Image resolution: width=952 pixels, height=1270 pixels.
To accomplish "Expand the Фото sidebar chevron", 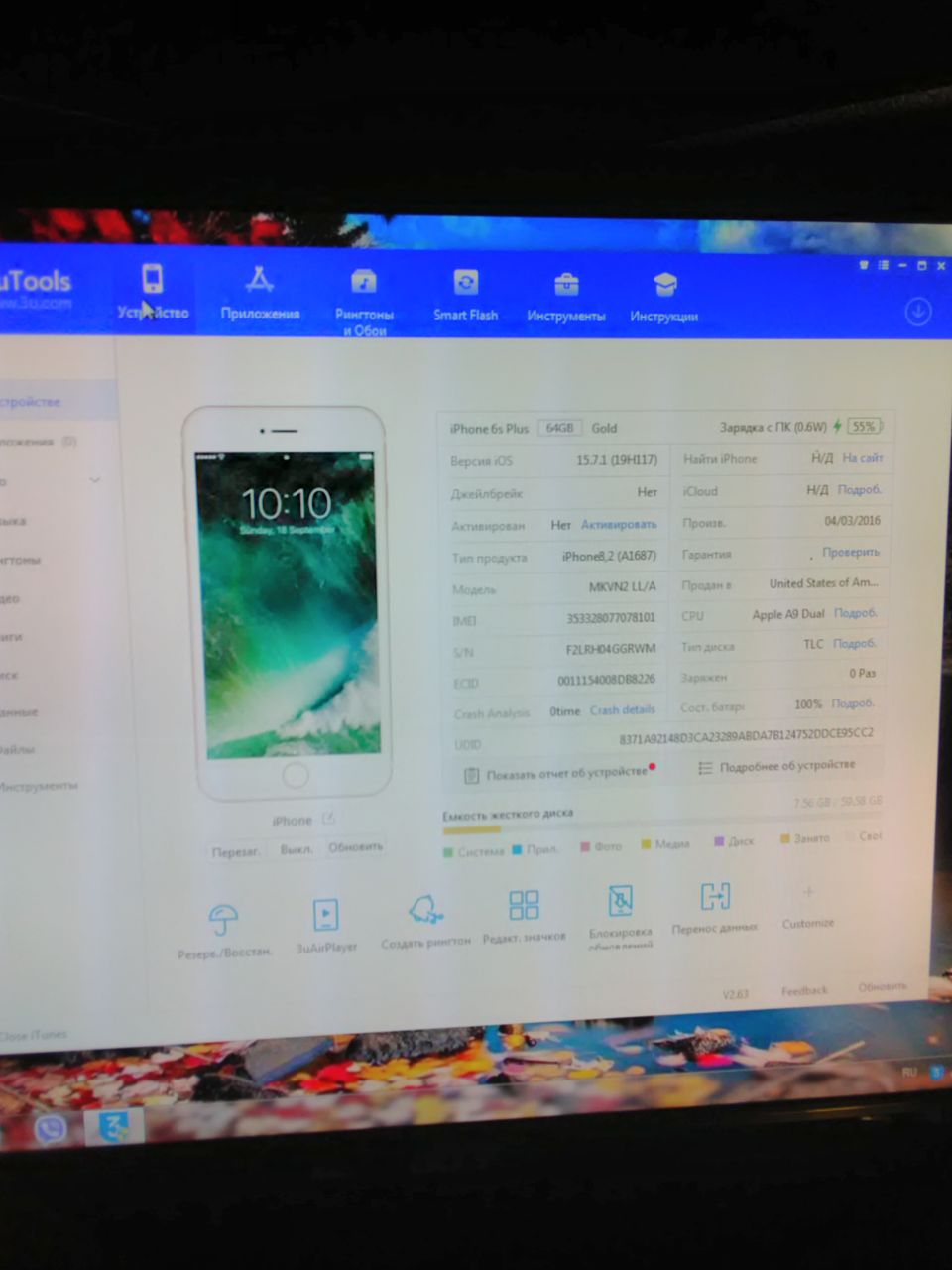I will tap(95, 480).
